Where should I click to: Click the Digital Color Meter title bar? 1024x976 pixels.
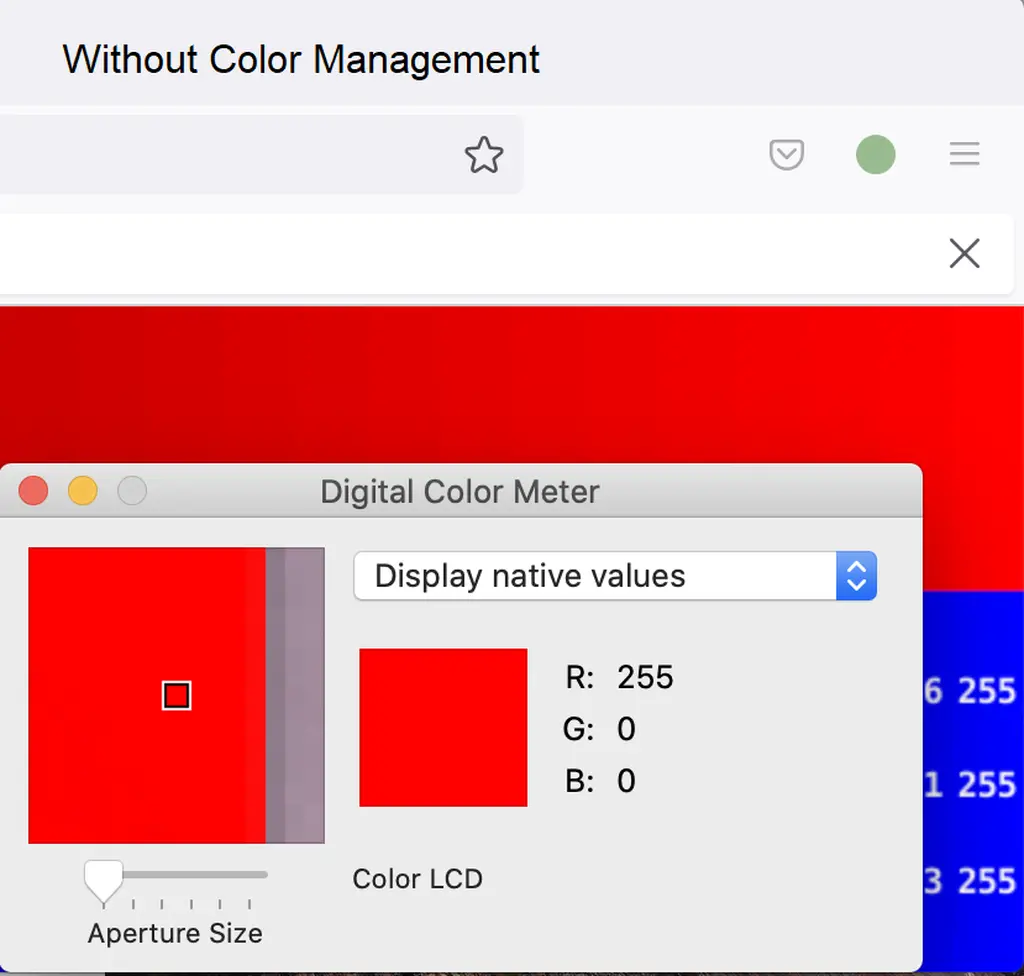tap(460, 492)
